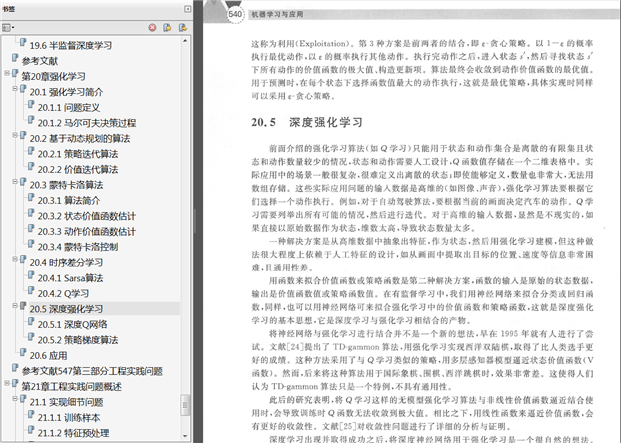Go to bookmark 21.1 实现细节问题
Viewport: 621px width, 443px height.
pyautogui.click(x=66, y=402)
